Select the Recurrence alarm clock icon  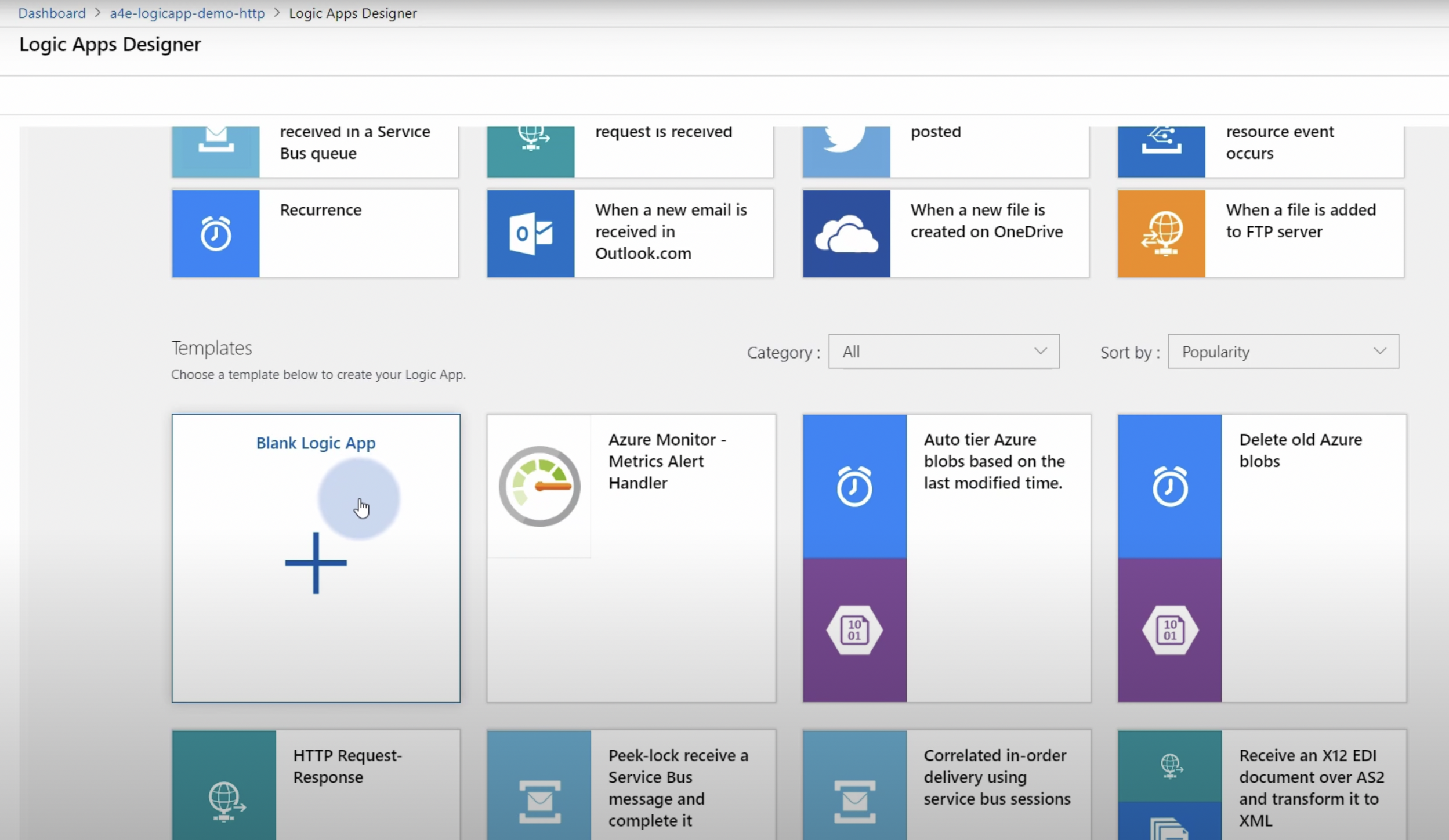click(216, 233)
